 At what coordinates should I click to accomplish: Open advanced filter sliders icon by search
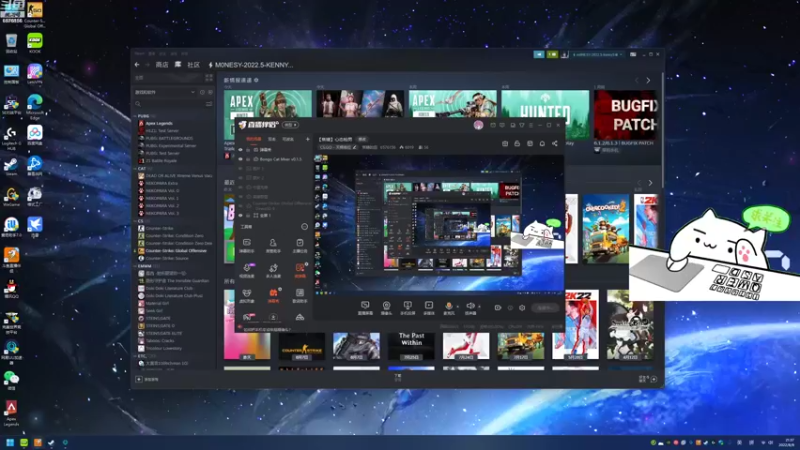[209, 104]
